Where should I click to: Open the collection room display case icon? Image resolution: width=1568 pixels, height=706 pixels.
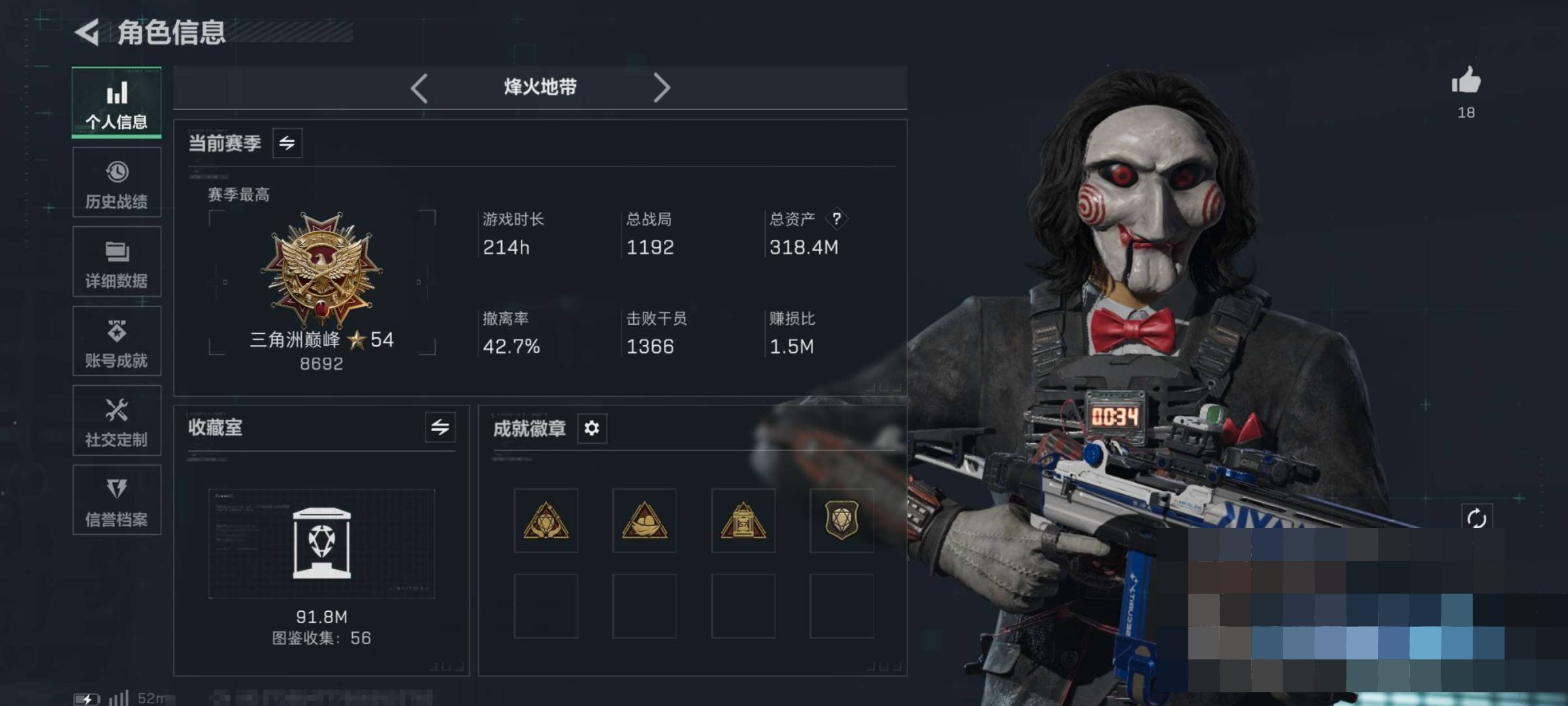pyautogui.click(x=321, y=543)
